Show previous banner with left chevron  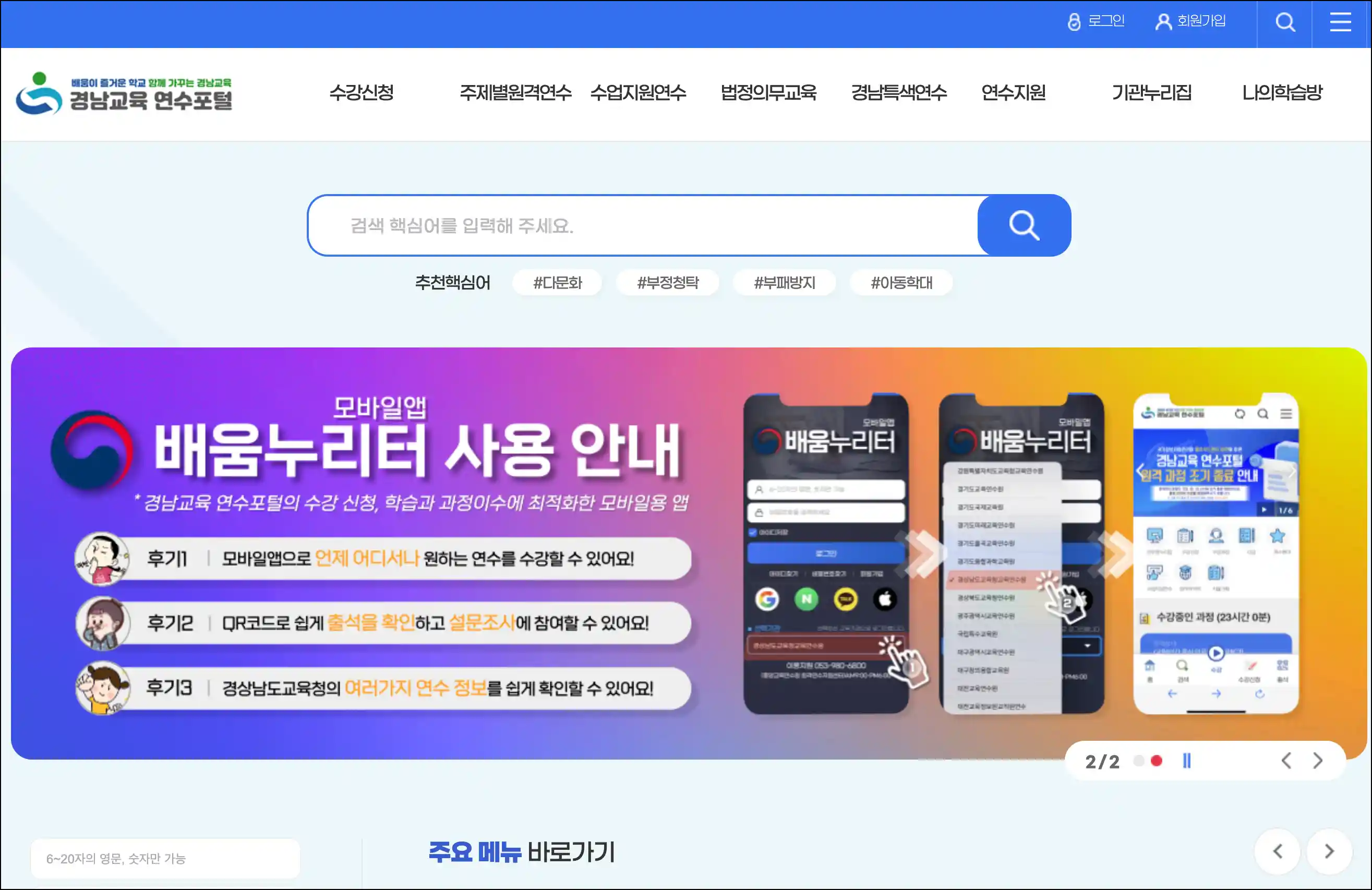click(1286, 761)
